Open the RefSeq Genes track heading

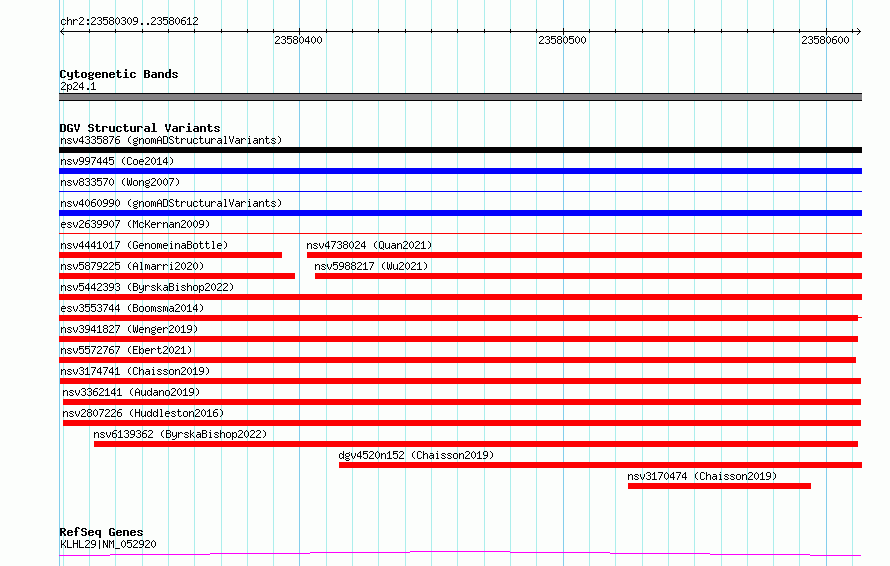pos(101,533)
